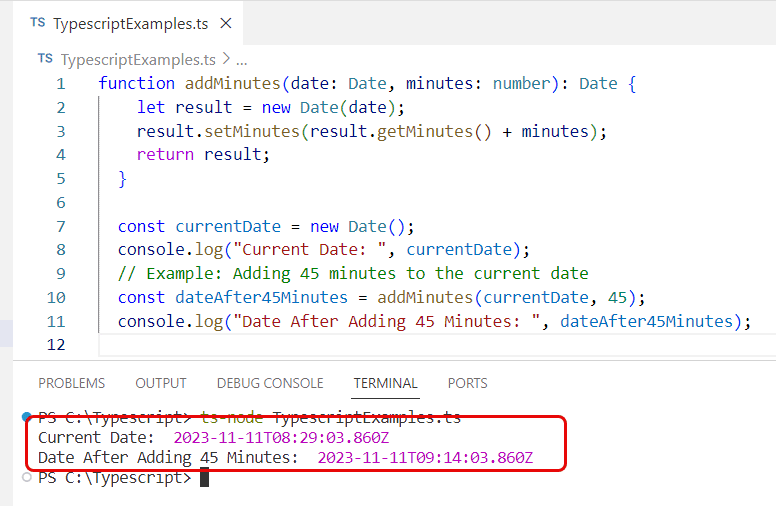
Task: Click the addMinutes function name on line 1
Action: [x=233, y=83]
